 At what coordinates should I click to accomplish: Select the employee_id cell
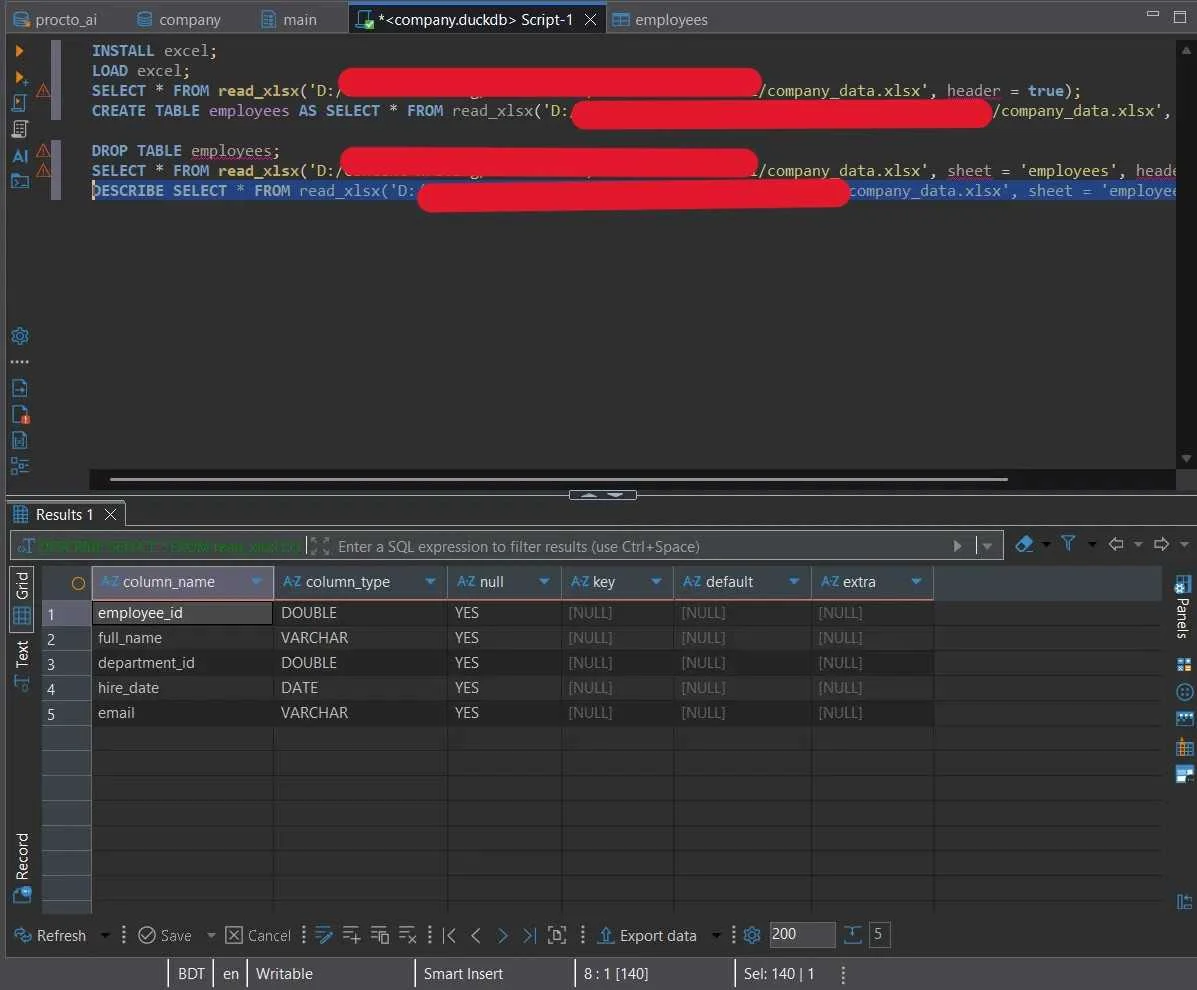click(182, 613)
